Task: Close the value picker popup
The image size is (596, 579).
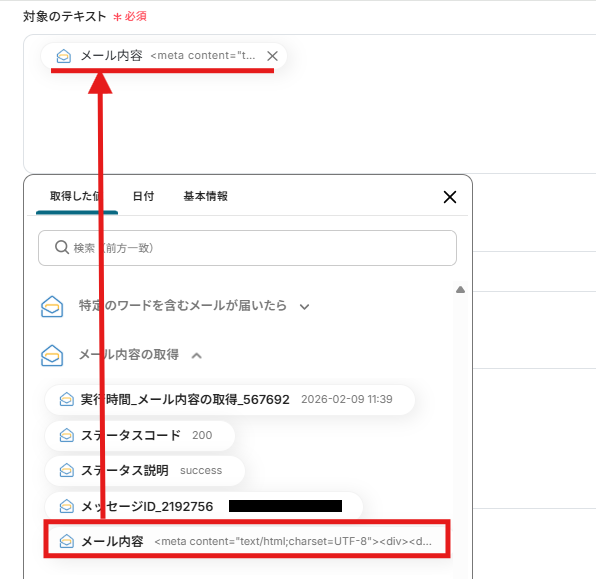Action: click(450, 197)
